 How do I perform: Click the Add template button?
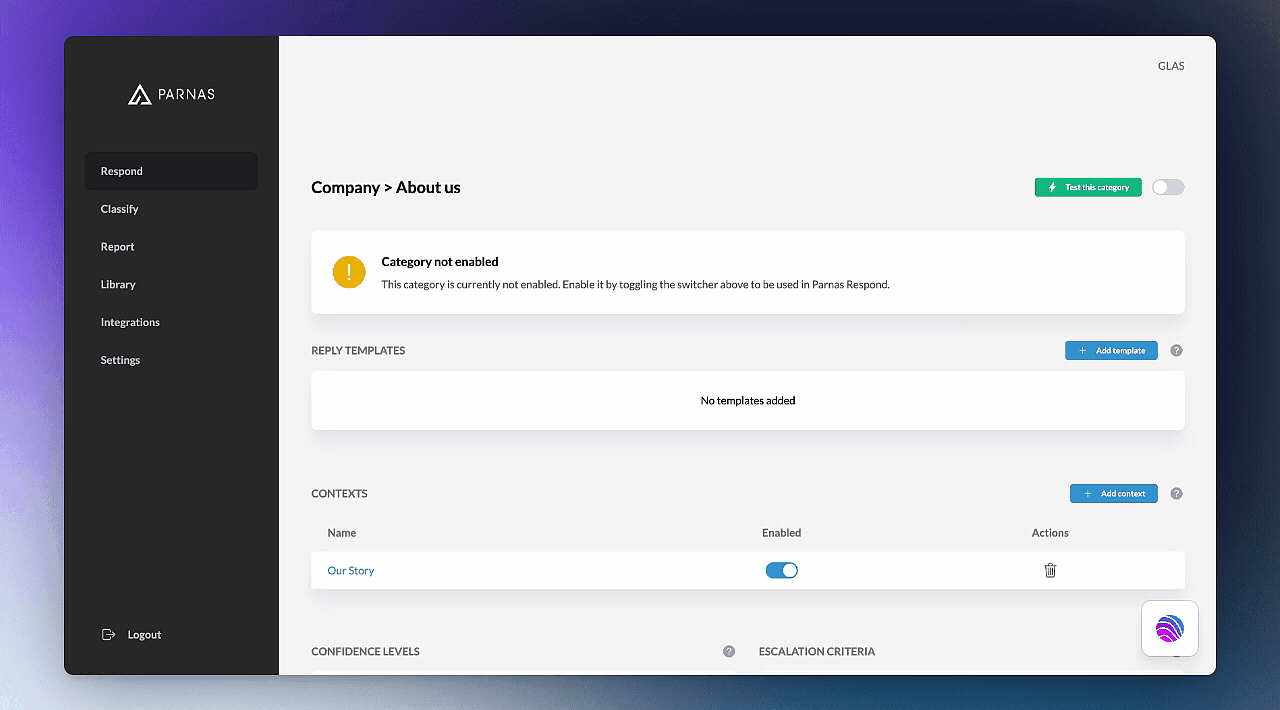1111,351
